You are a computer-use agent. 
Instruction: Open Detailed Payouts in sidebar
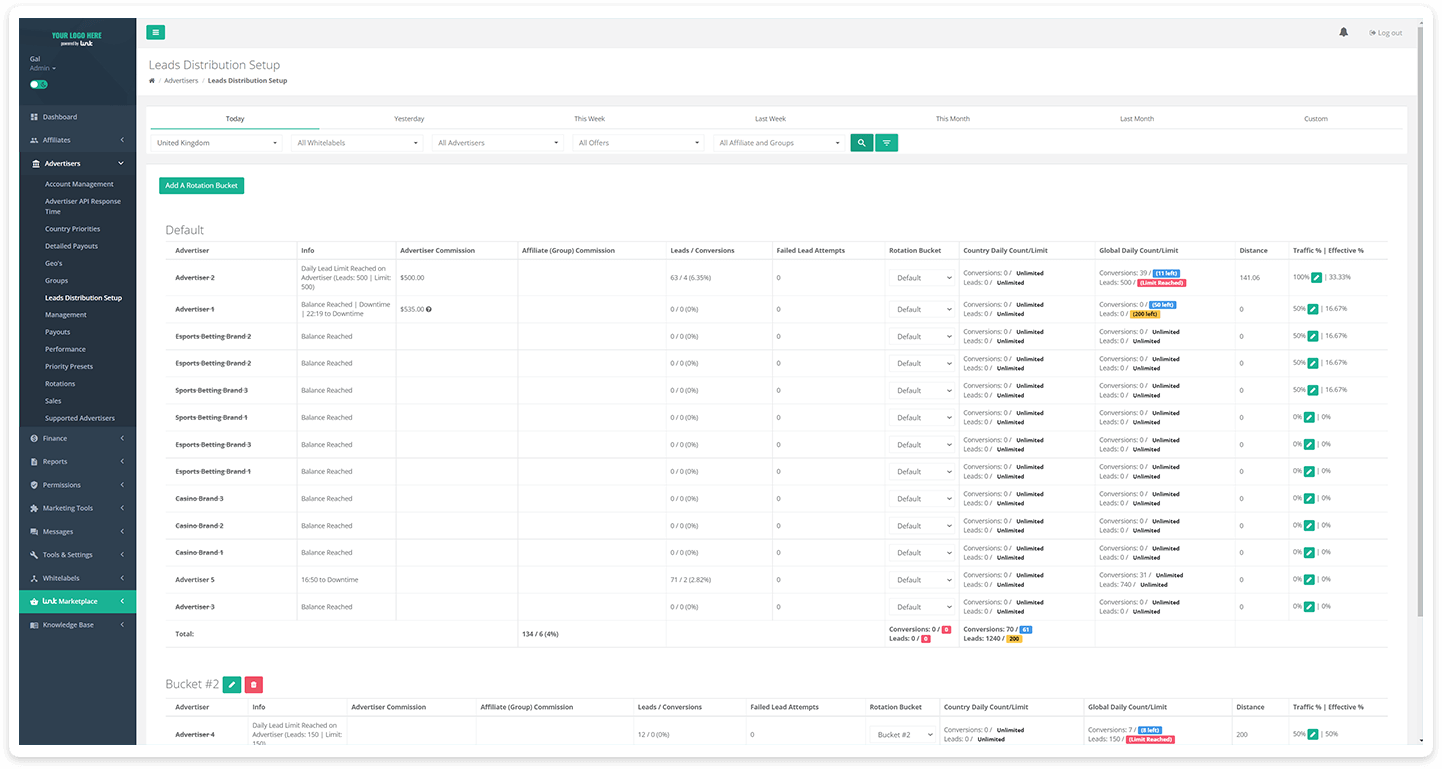click(x=71, y=246)
